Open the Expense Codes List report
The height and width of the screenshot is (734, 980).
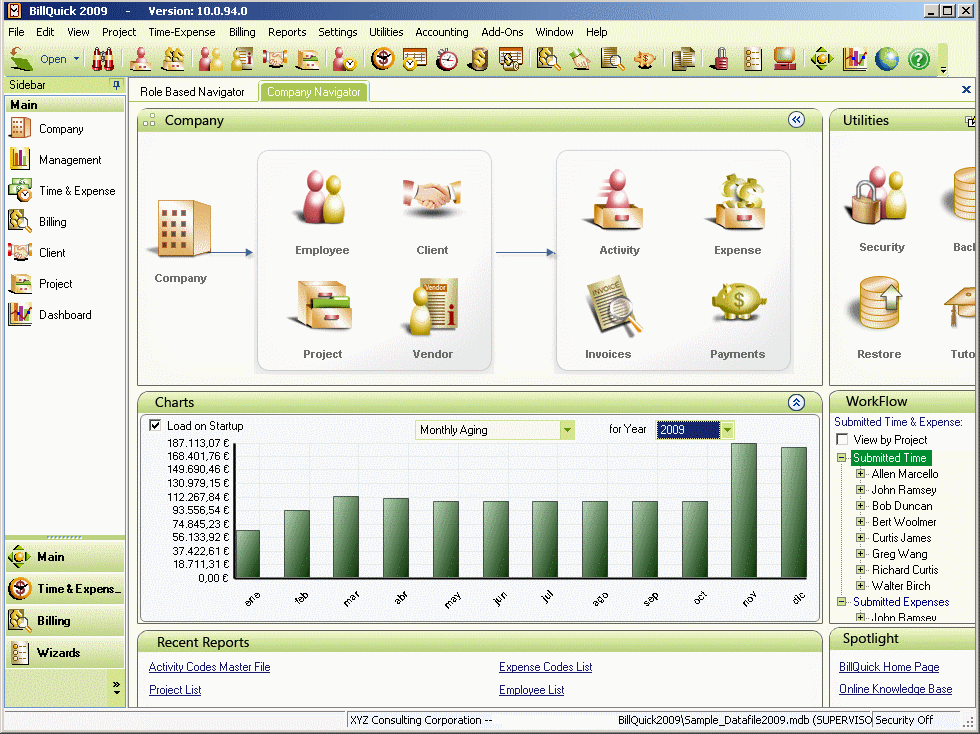pyautogui.click(x=545, y=667)
